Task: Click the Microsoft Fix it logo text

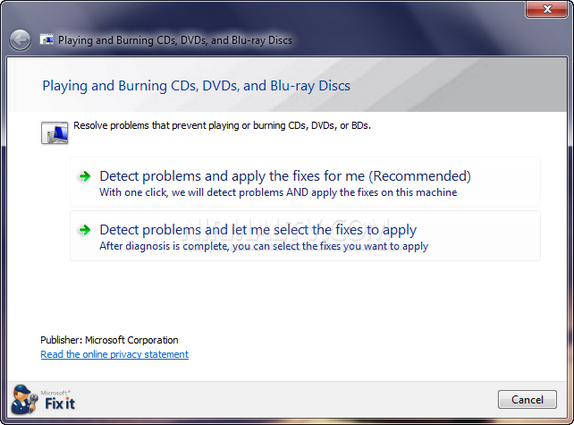Action: pyautogui.click(x=57, y=400)
